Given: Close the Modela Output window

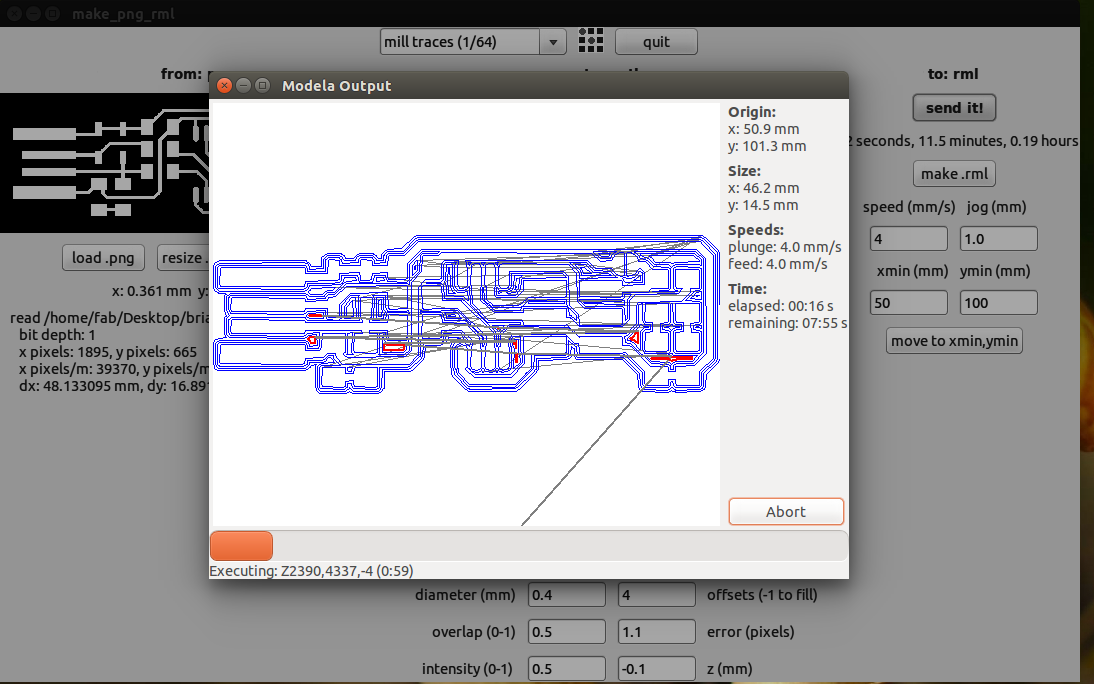Looking at the screenshot, I should click(x=225, y=86).
